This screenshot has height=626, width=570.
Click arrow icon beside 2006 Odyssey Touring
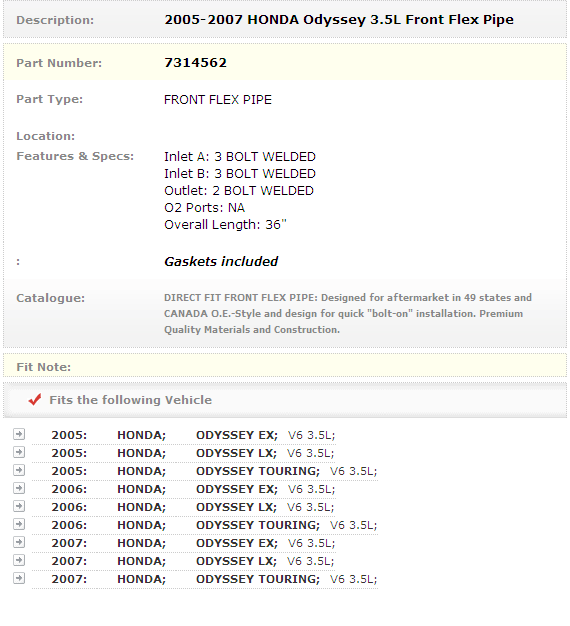tap(19, 524)
